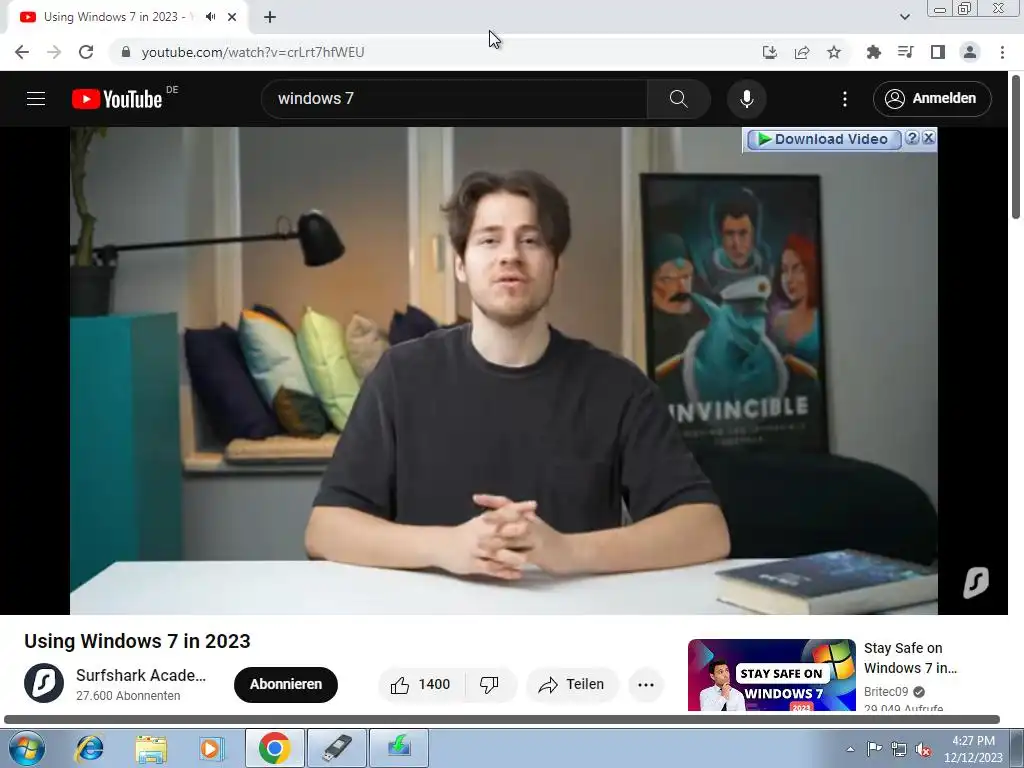This screenshot has width=1024, height=768.
Task: Reload the YouTube page
Action: click(x=86, y=52)
